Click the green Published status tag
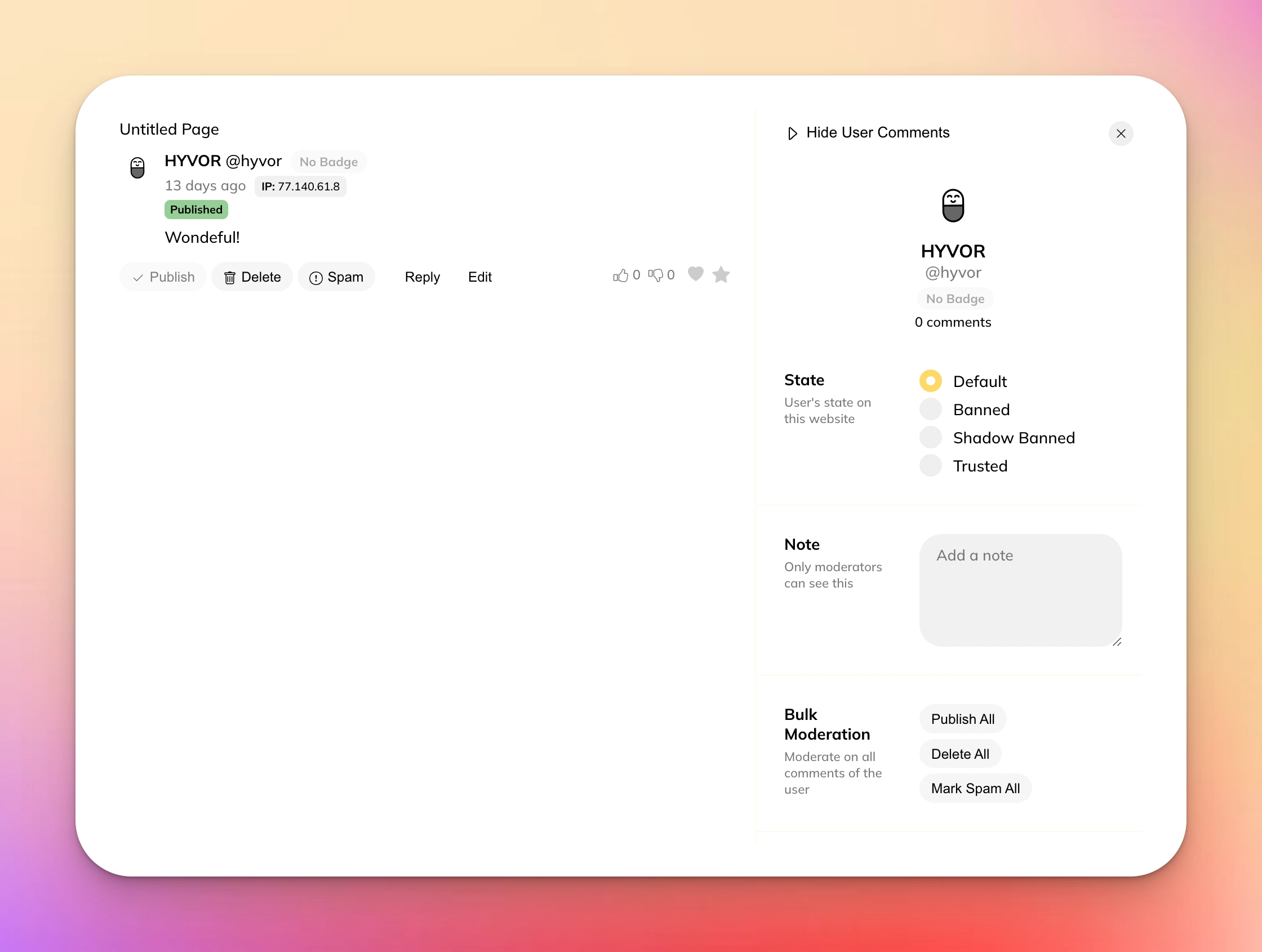The image size is (1262, 952). (196, 210)
